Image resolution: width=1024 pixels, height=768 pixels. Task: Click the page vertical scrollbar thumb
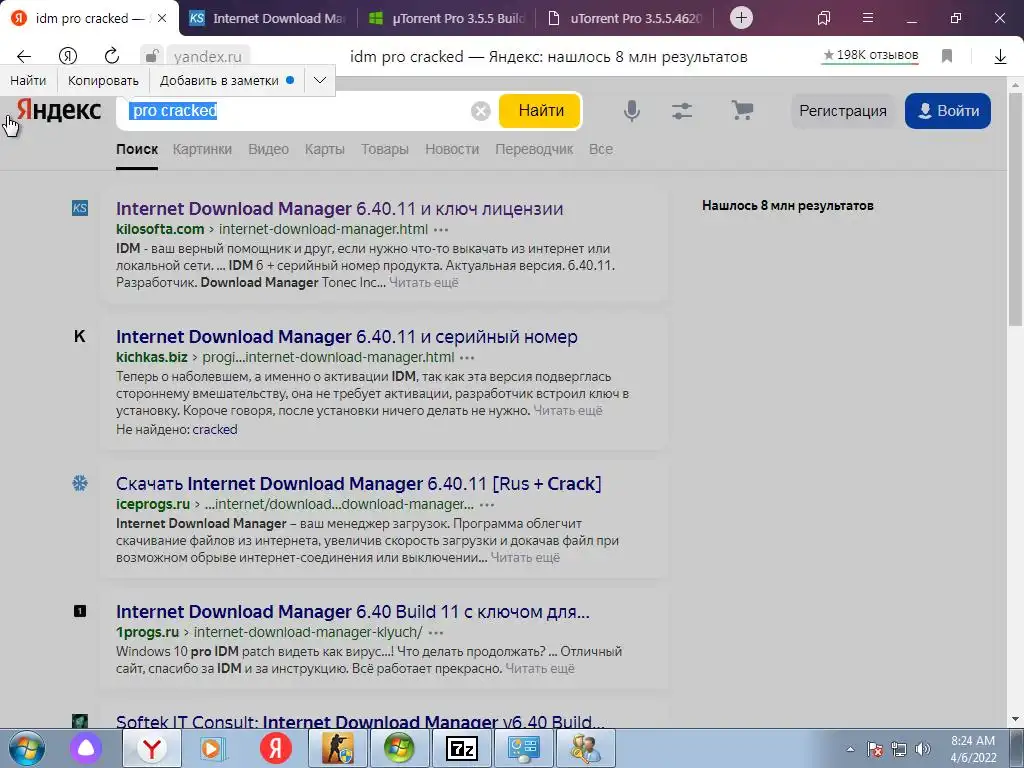point(1015,209)
